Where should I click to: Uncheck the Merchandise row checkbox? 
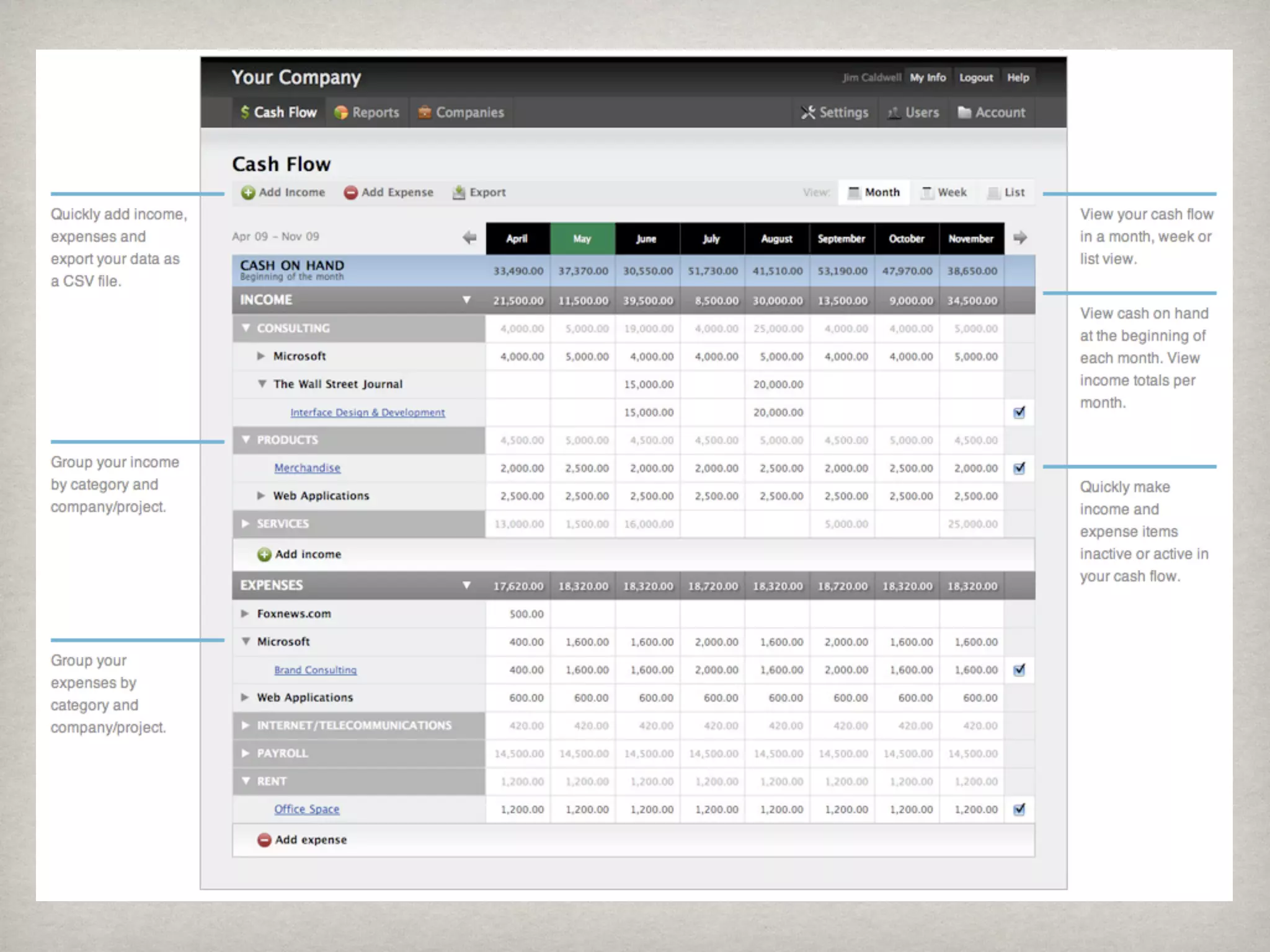1019,468
